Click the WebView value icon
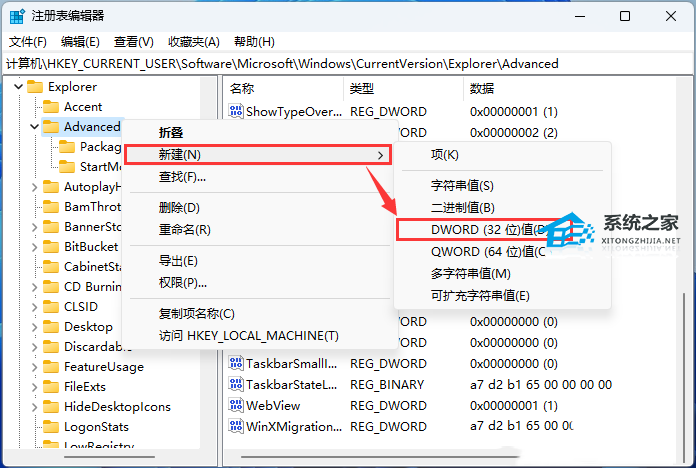 pos(236,405)
